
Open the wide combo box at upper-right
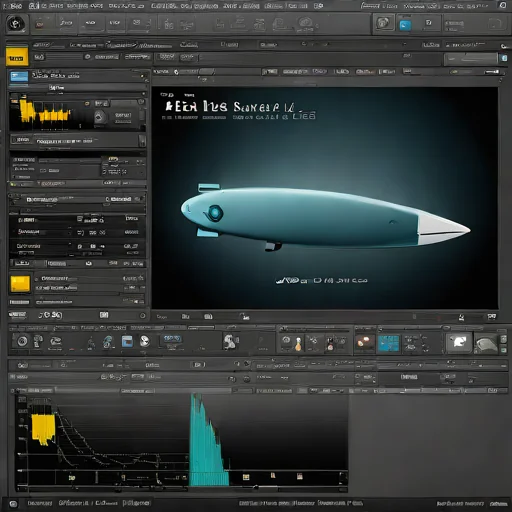[x=471, y=59]
